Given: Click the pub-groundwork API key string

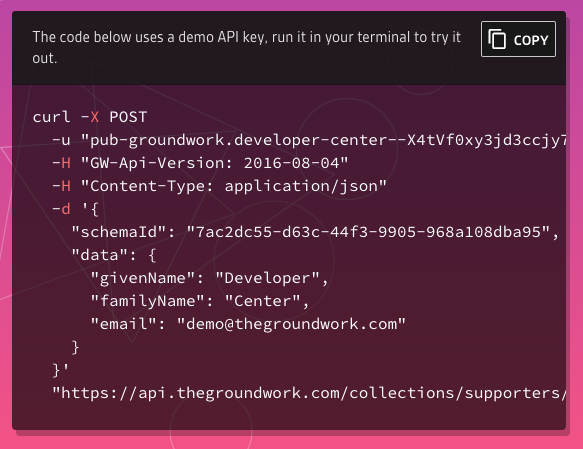Looking at the screenshot, I should [x=324, y=140].
